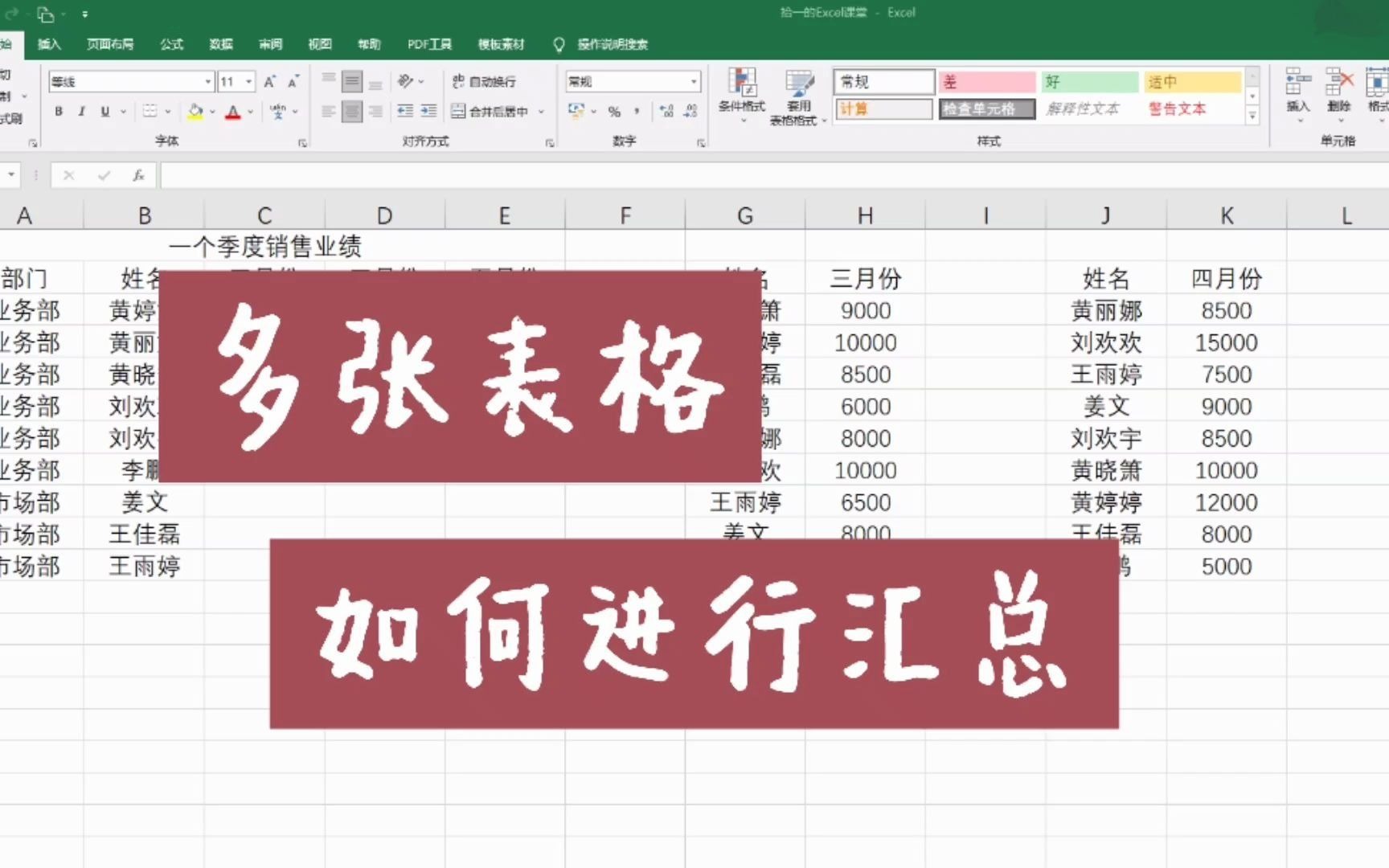Viewport: 1389px width, 868px height.
Task: Toggle center horizontal alignment
Action: [352, 111]
